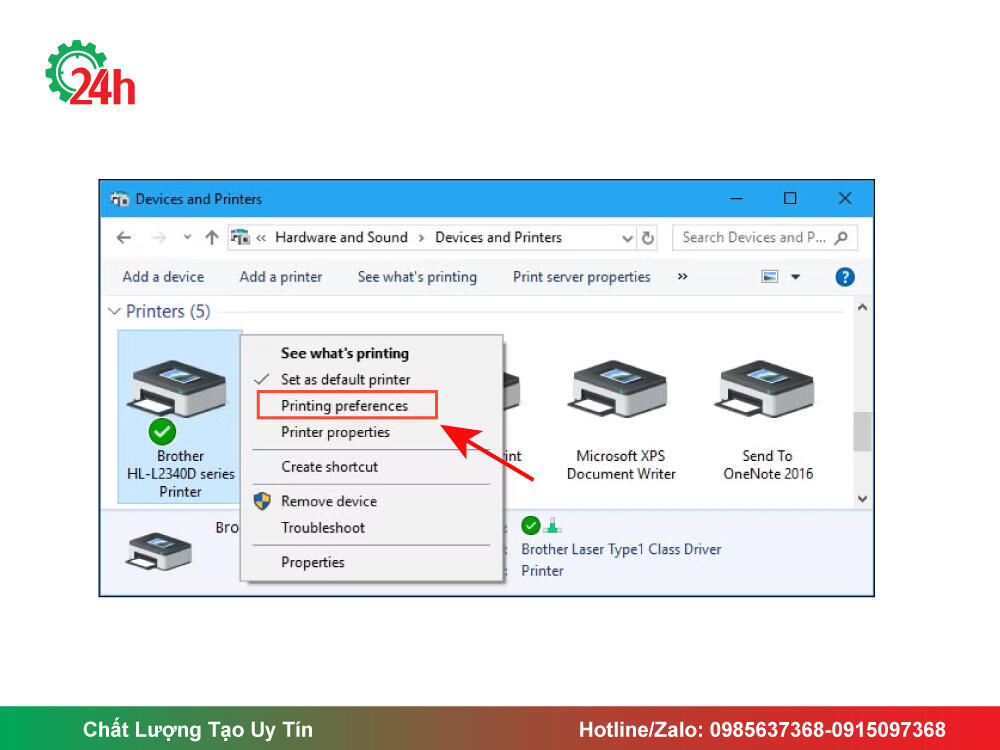The width and height of the screenshot is (1000, 750).
Task: Click the search magnifier icon
Action: pyautogui.click(x=841, y=238)
